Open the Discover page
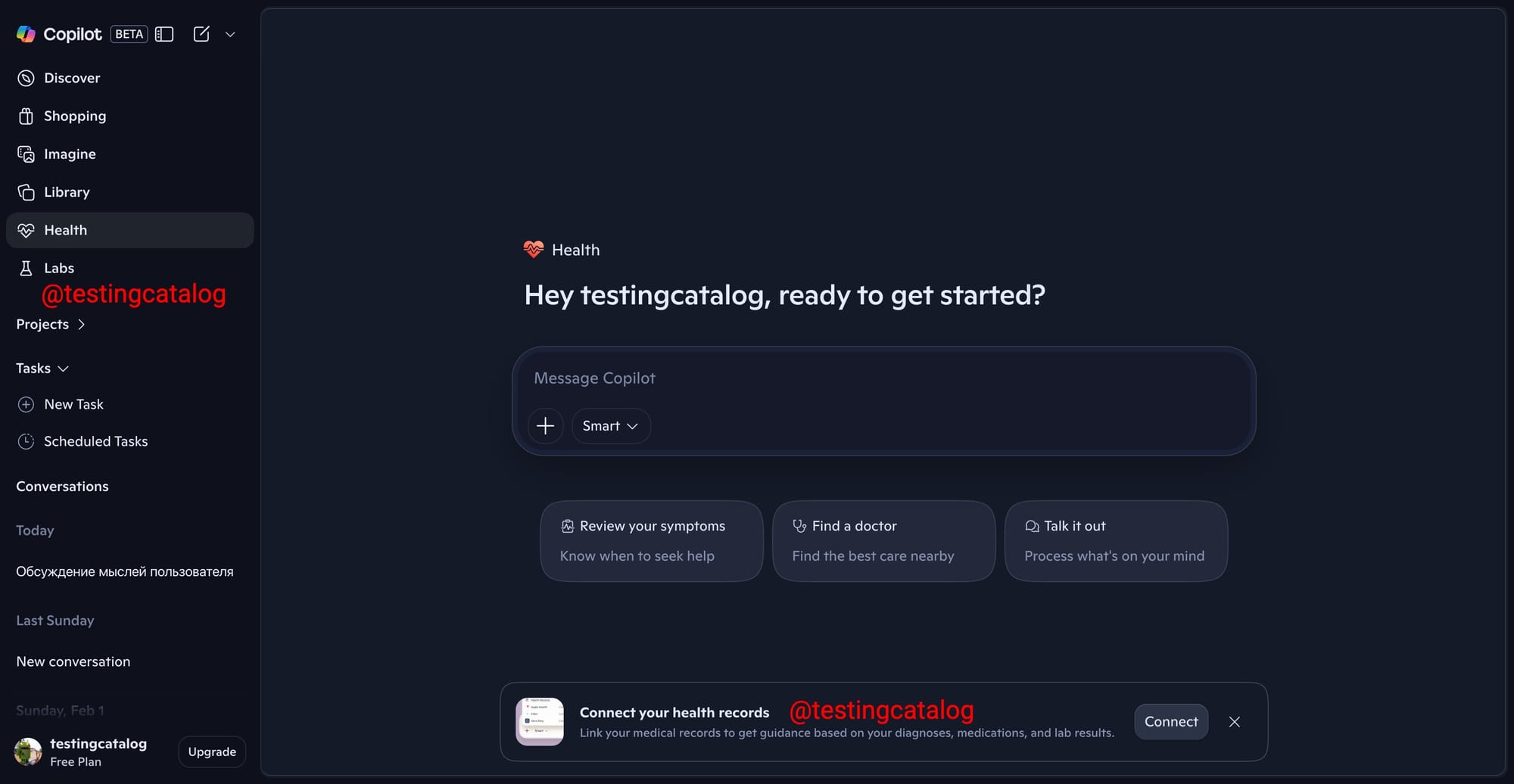The width and height of the screenshot is (1514, 784). 72,78
